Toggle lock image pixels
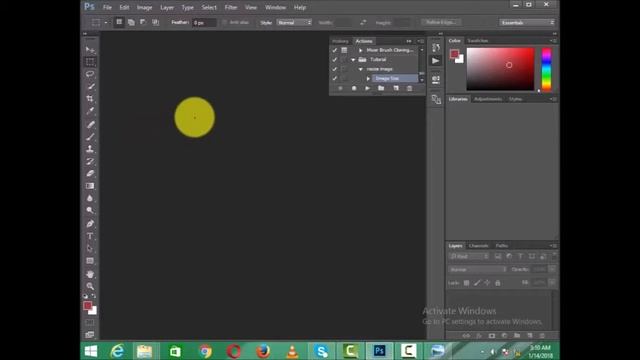Image resolution: width=640 pixels, height=360 pixels. (477, 282)
